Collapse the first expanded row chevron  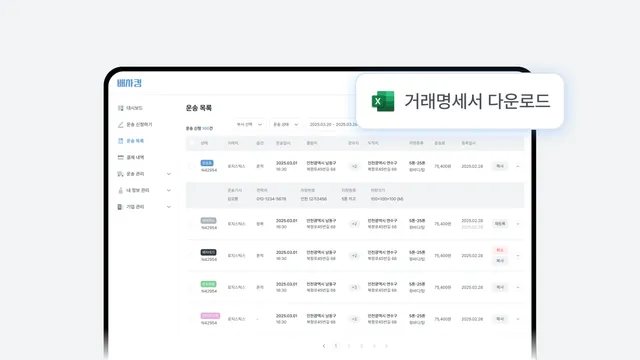[x=518, y=166]
